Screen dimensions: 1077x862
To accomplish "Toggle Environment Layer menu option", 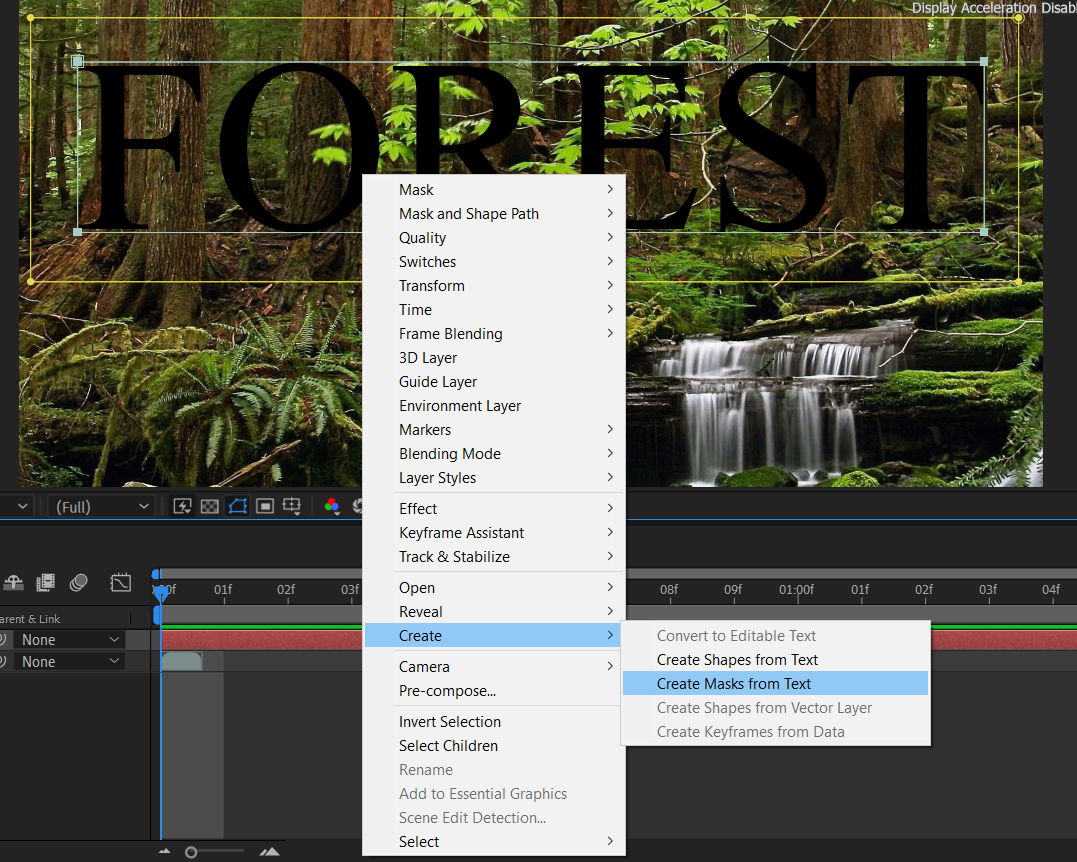I will [x=494, y=406].
